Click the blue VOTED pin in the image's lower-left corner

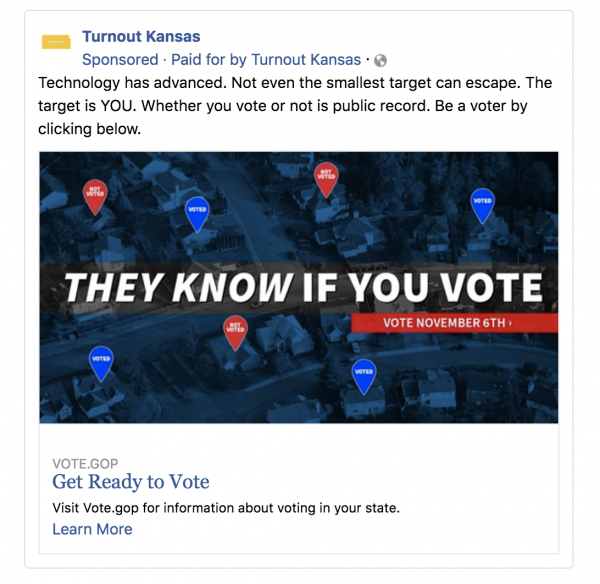pos(101,361)
